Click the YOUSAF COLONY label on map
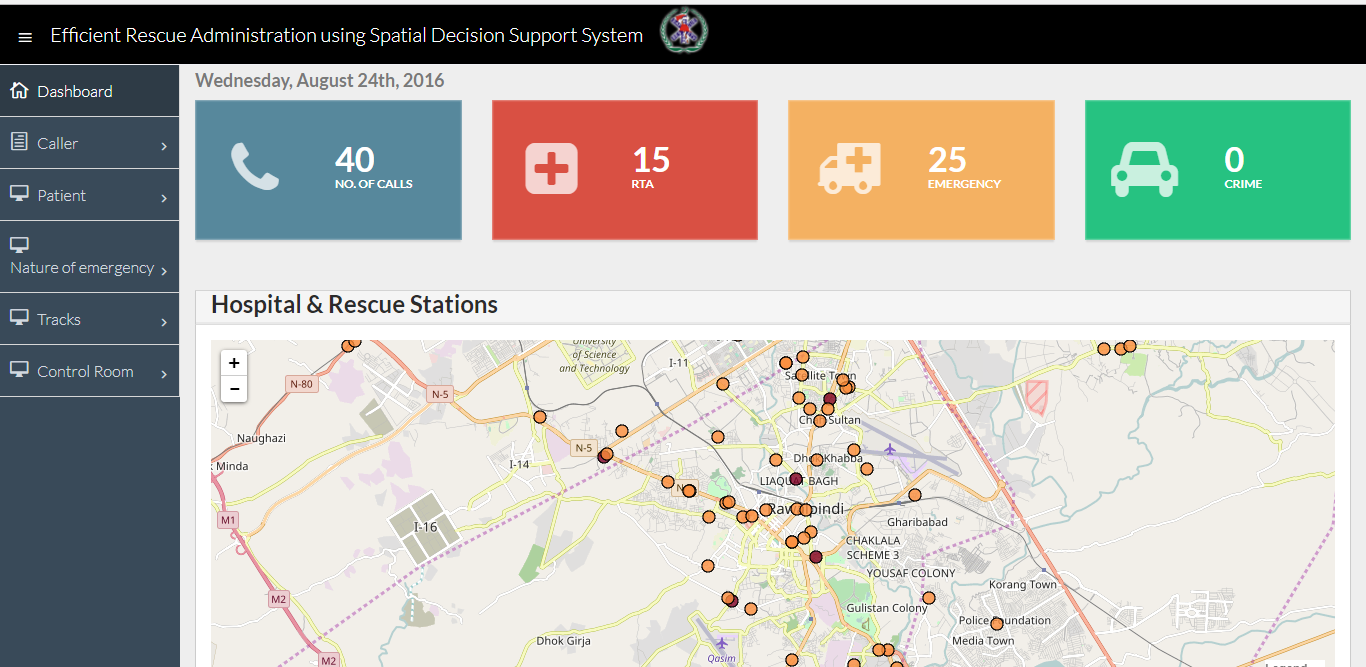 911,573
